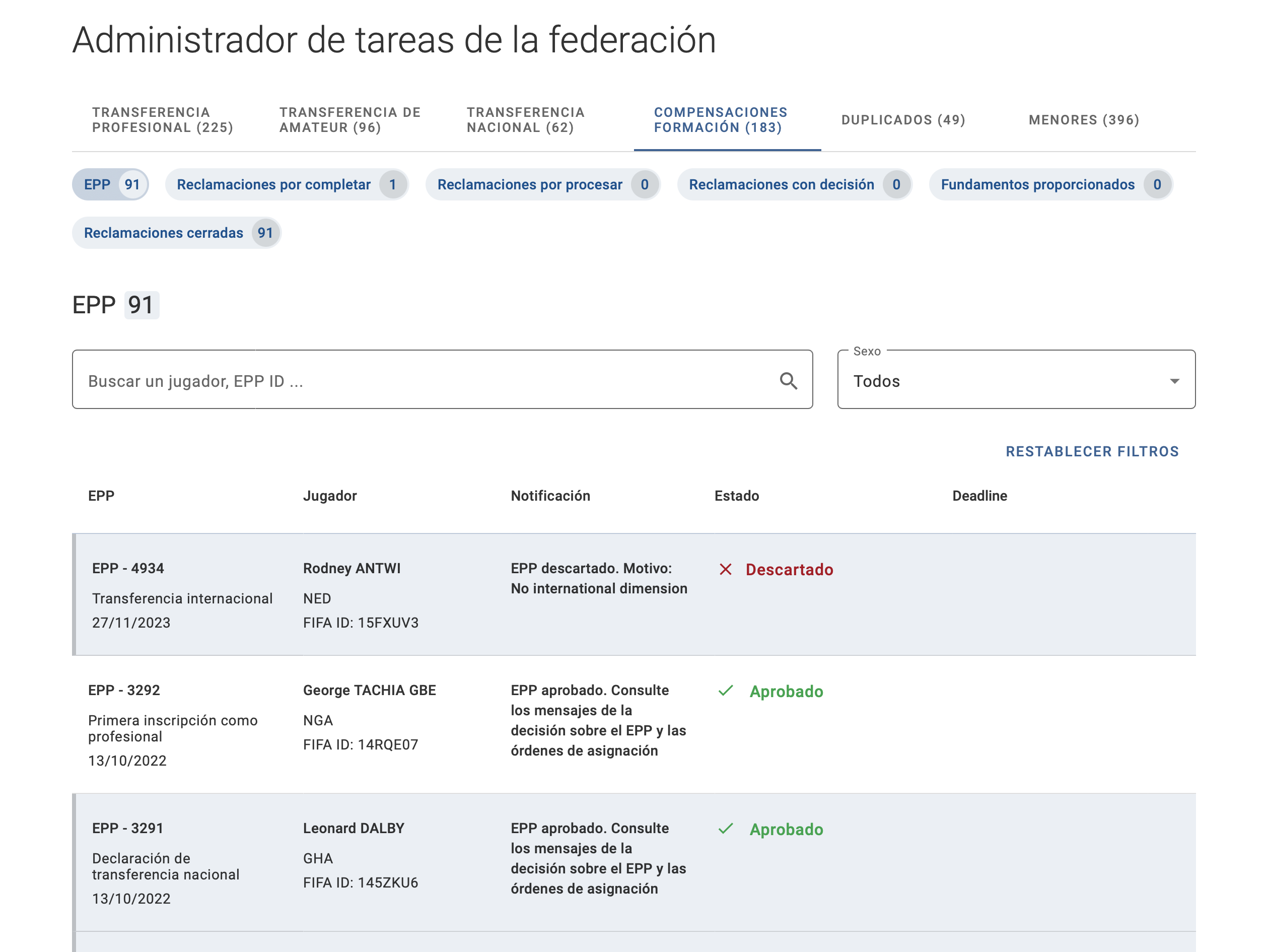Click Restablecer Filtros link
This screenshot has height=952, width=1266.
(1092, 452)
